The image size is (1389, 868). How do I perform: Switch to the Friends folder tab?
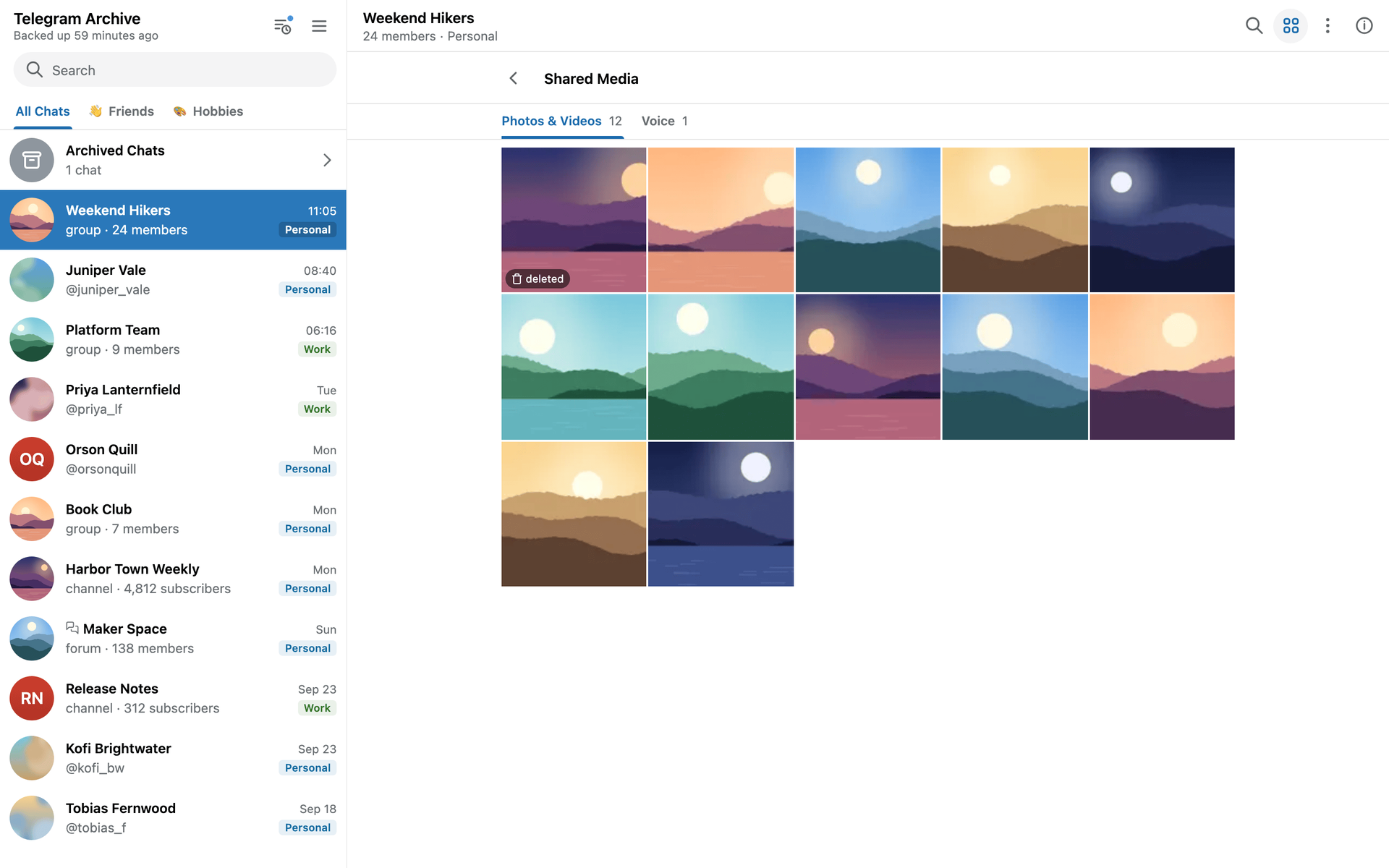coord(121,111)
